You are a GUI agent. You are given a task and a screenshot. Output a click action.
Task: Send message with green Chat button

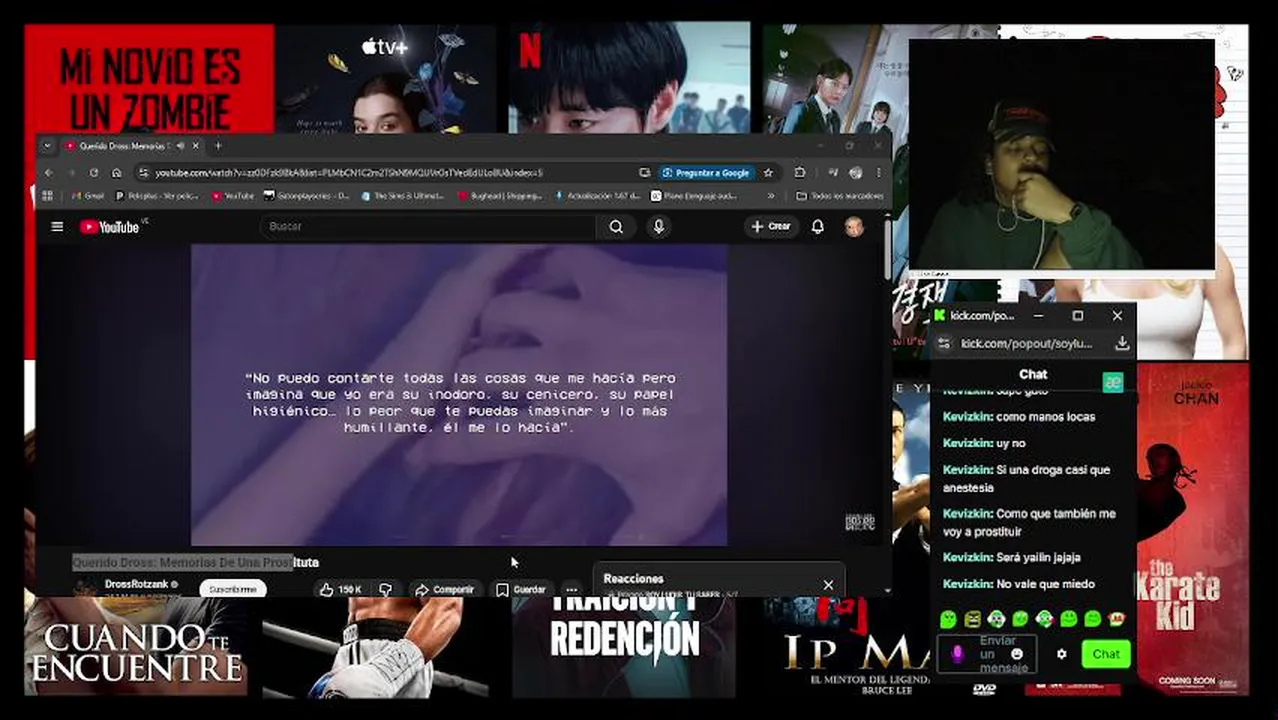click(x=1106, y=654)
